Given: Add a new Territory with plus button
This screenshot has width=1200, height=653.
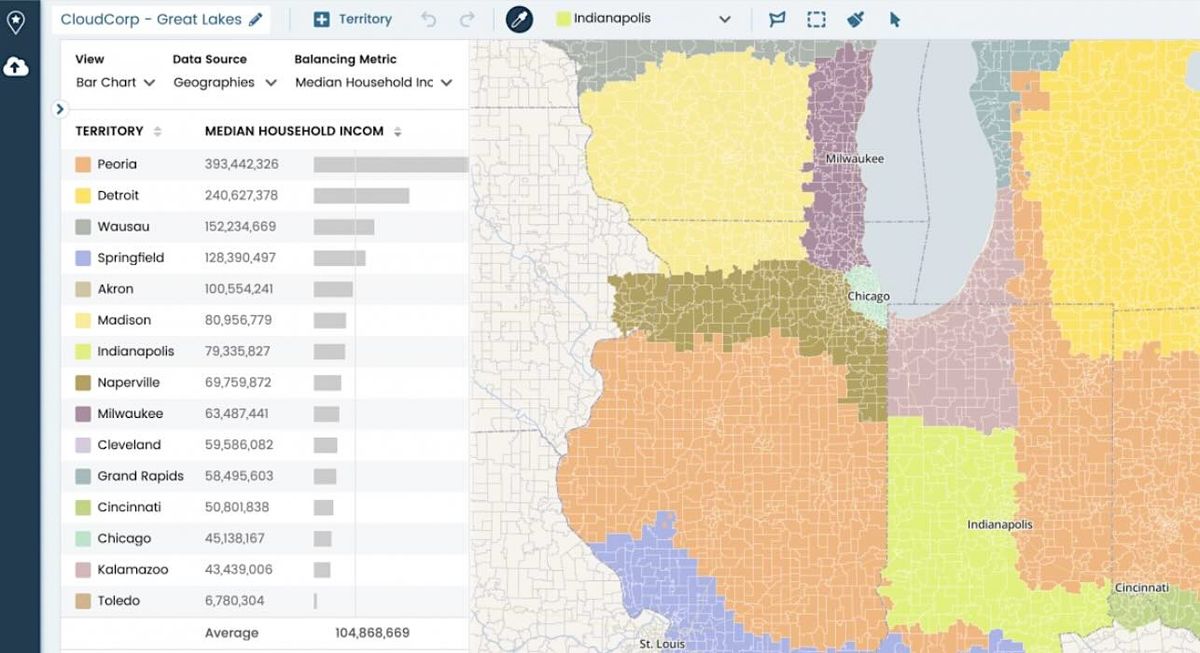Looking at the screenshot, I should click(352, 19).
